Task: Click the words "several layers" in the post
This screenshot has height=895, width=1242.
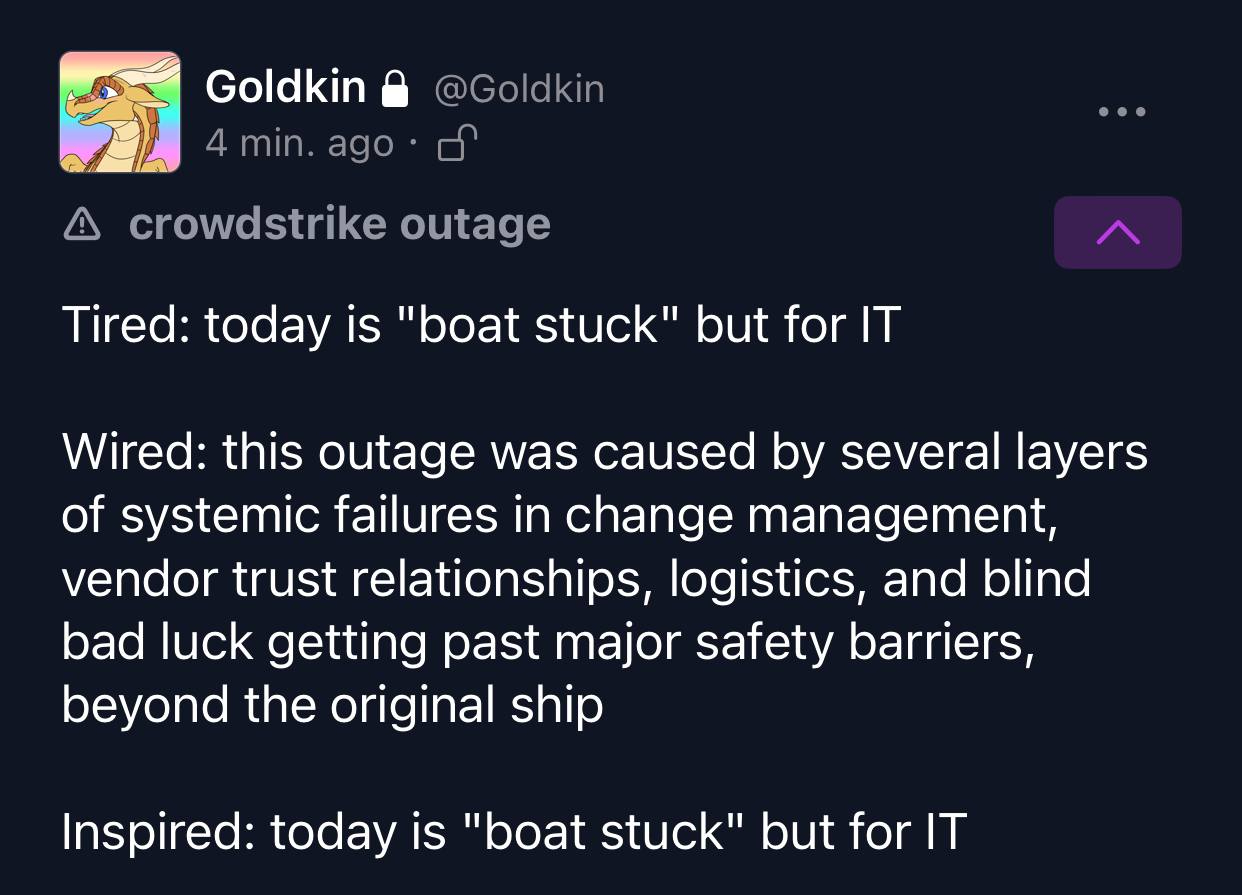Action: click(993, 453)
